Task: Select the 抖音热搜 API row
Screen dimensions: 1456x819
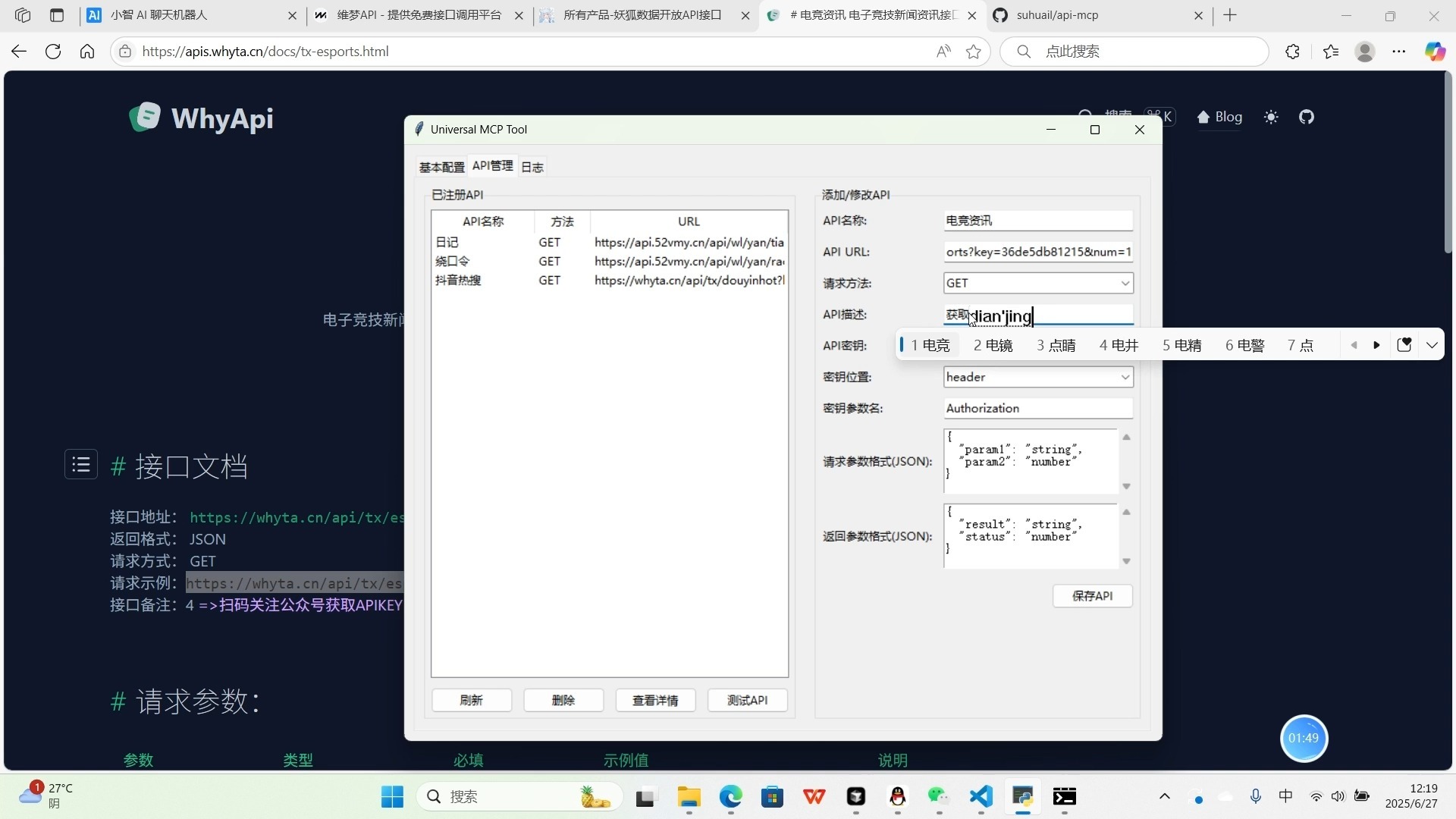Action: 458,281
